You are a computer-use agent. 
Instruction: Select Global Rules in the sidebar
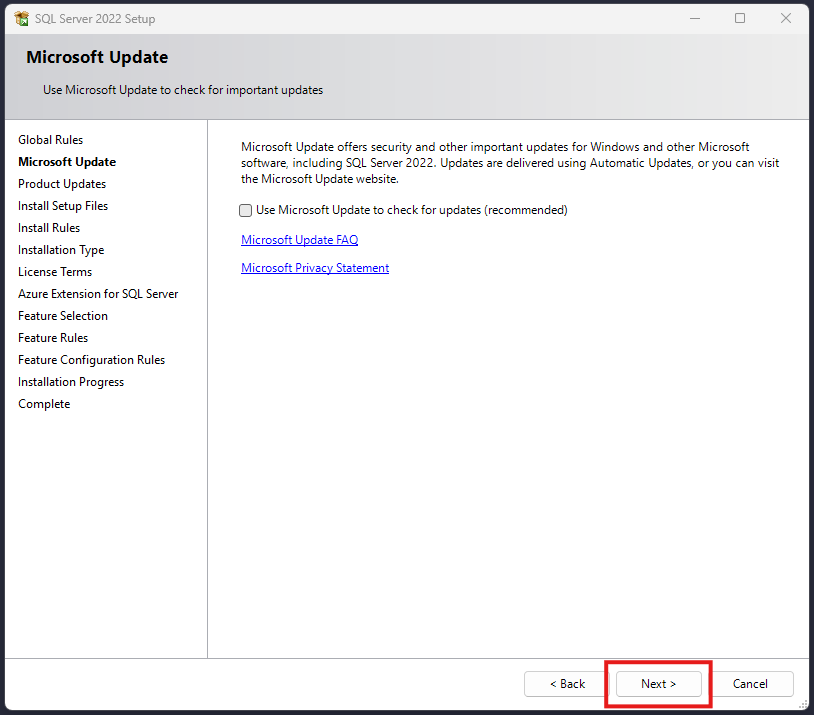point(51,140)
